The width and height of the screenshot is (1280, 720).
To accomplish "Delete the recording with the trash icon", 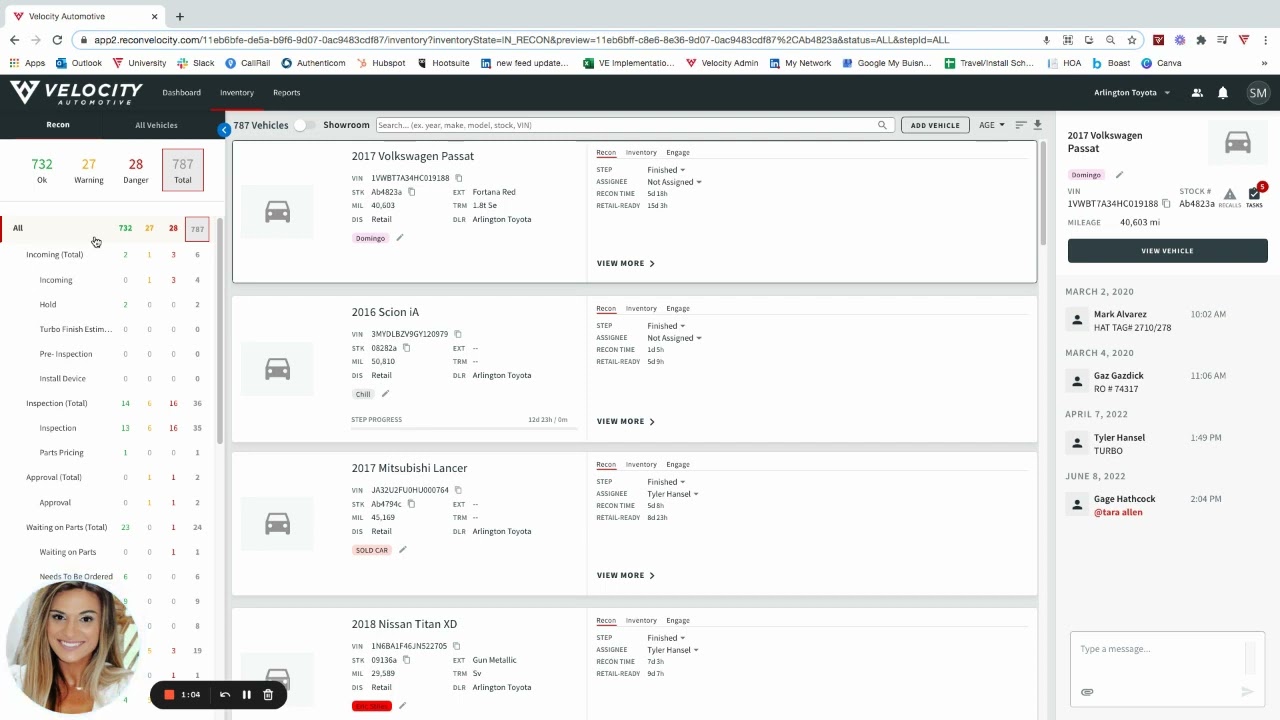I will tap(268, 695).
